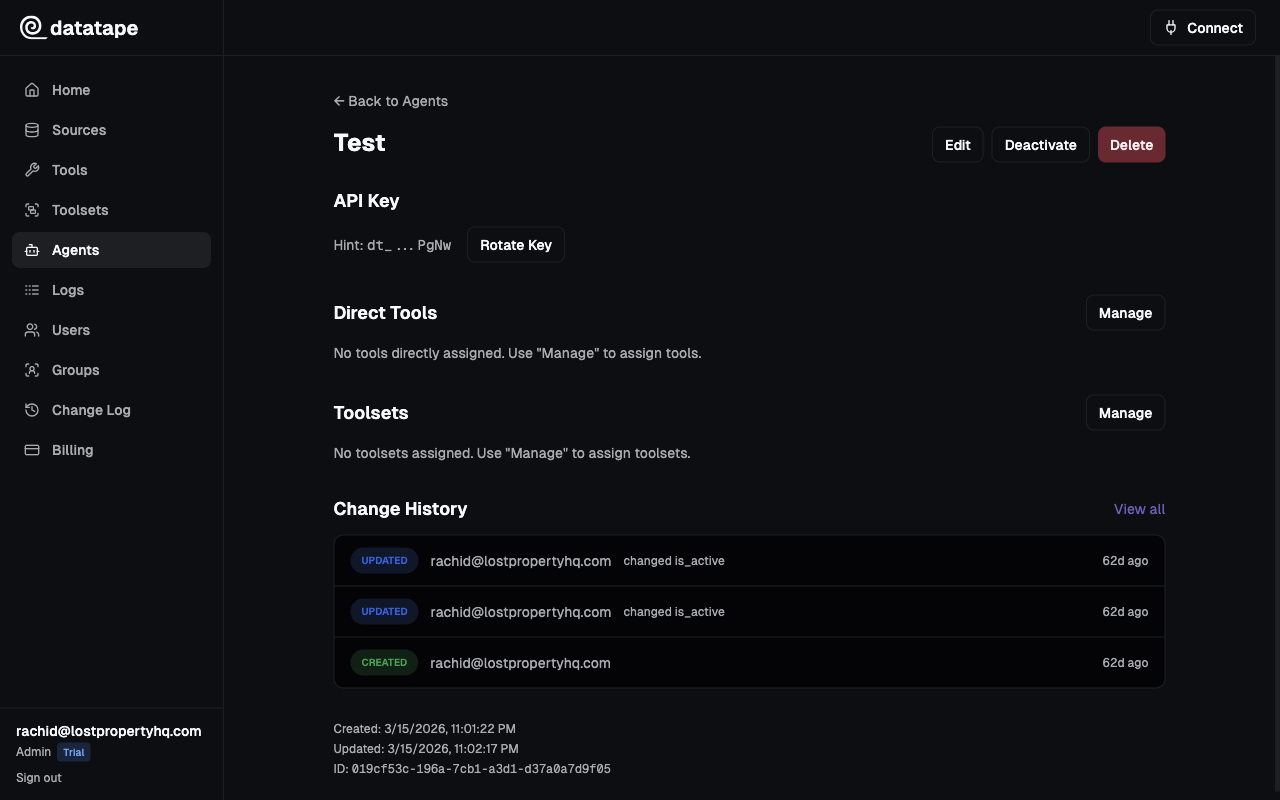Click the Change Log history icon
The image size is (1280, 800).
[32, 410]
